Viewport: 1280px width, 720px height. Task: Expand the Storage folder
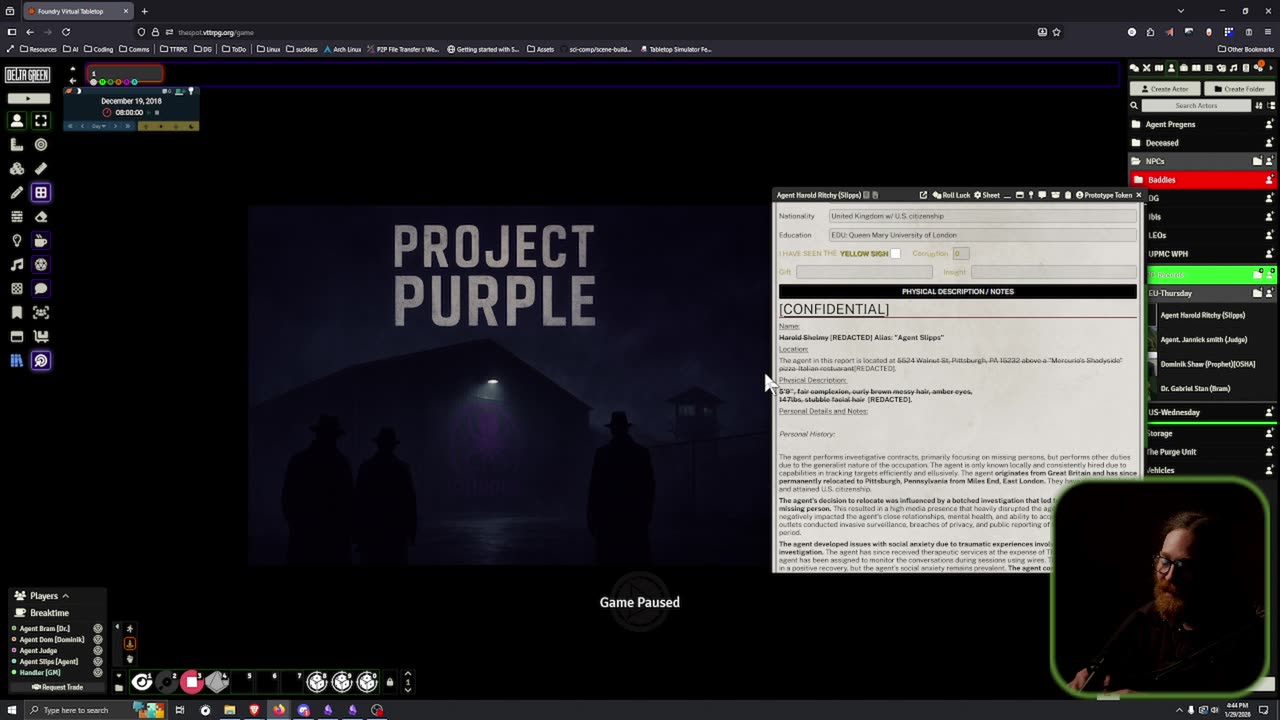[1210, 433]
